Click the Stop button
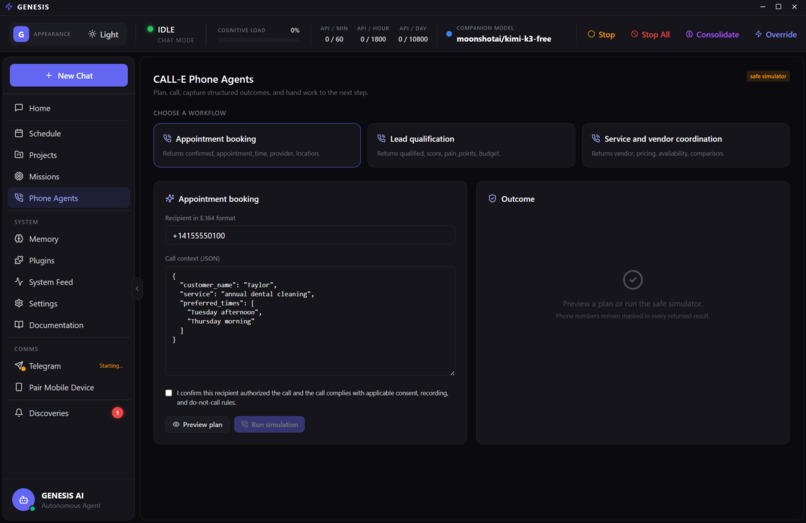 (x=601, y=34)
